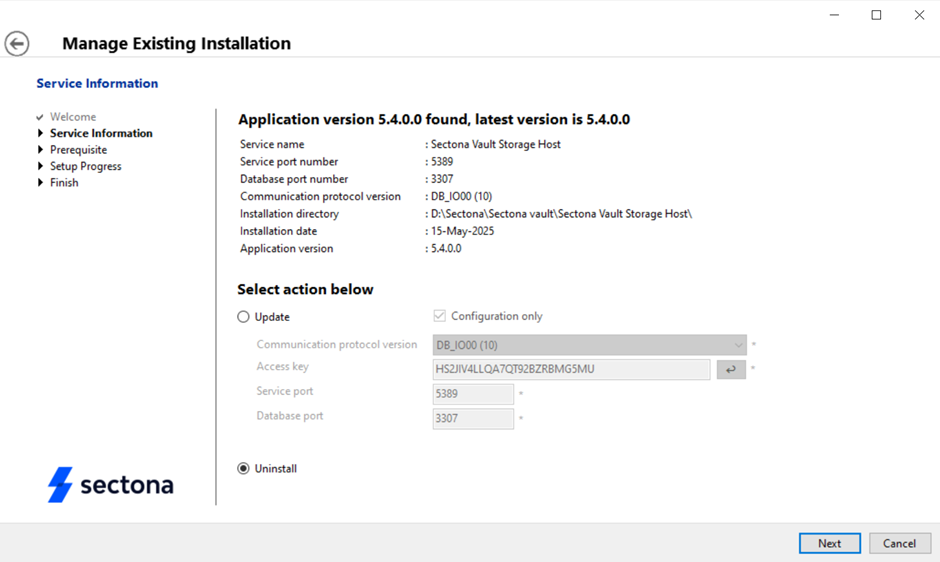Click the Welcome step checkmark icon
Screen dimensions: 940x562
[x=40, y=117]
